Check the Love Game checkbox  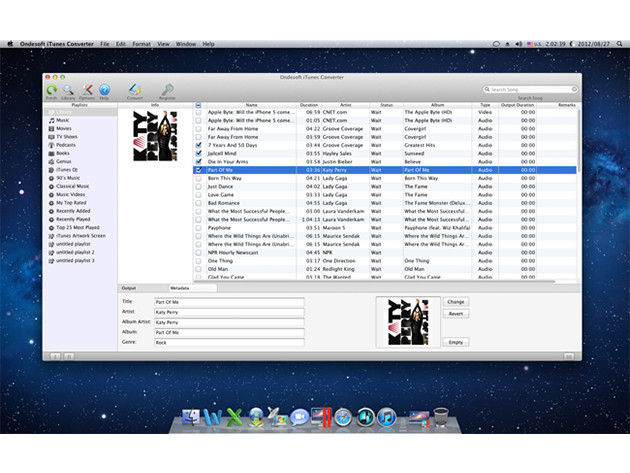point(198,195)
